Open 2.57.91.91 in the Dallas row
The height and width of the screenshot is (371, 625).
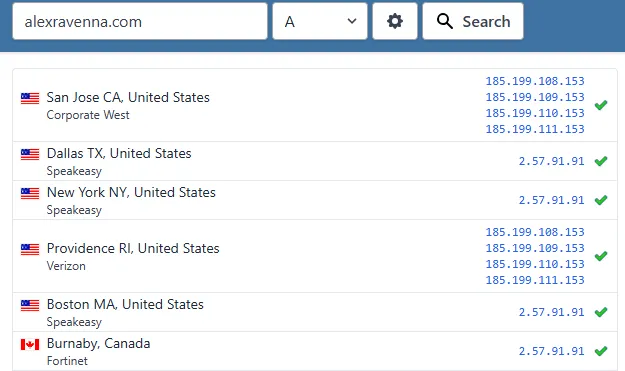coord(552,161)
